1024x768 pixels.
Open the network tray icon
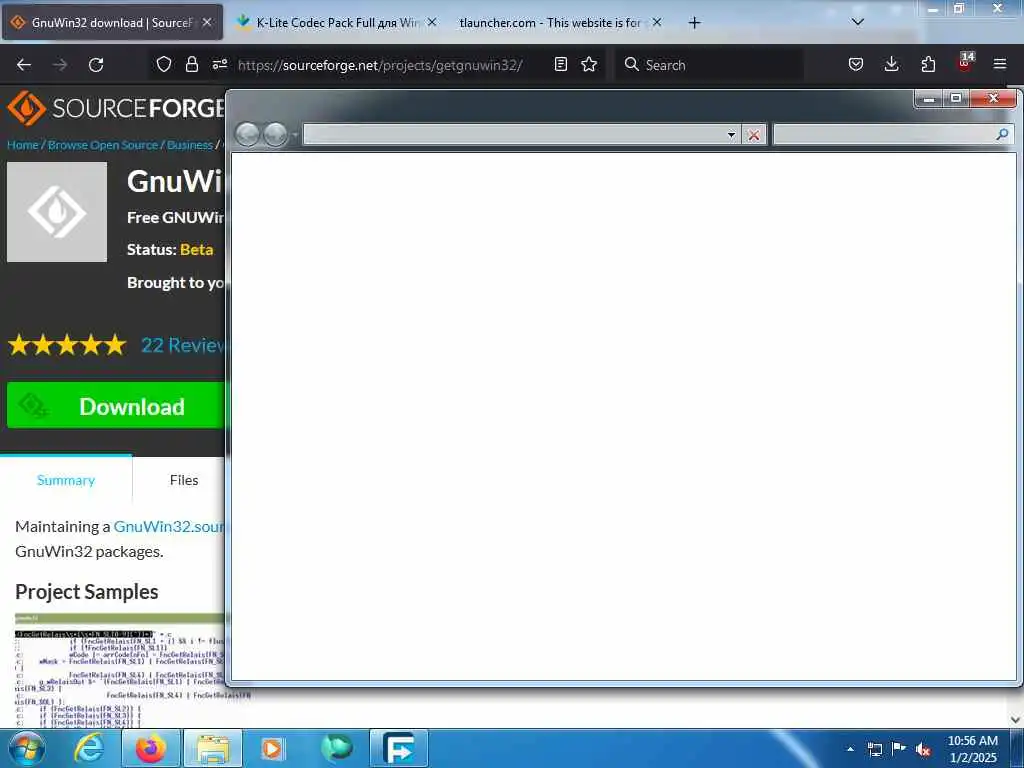click(874, 749)
